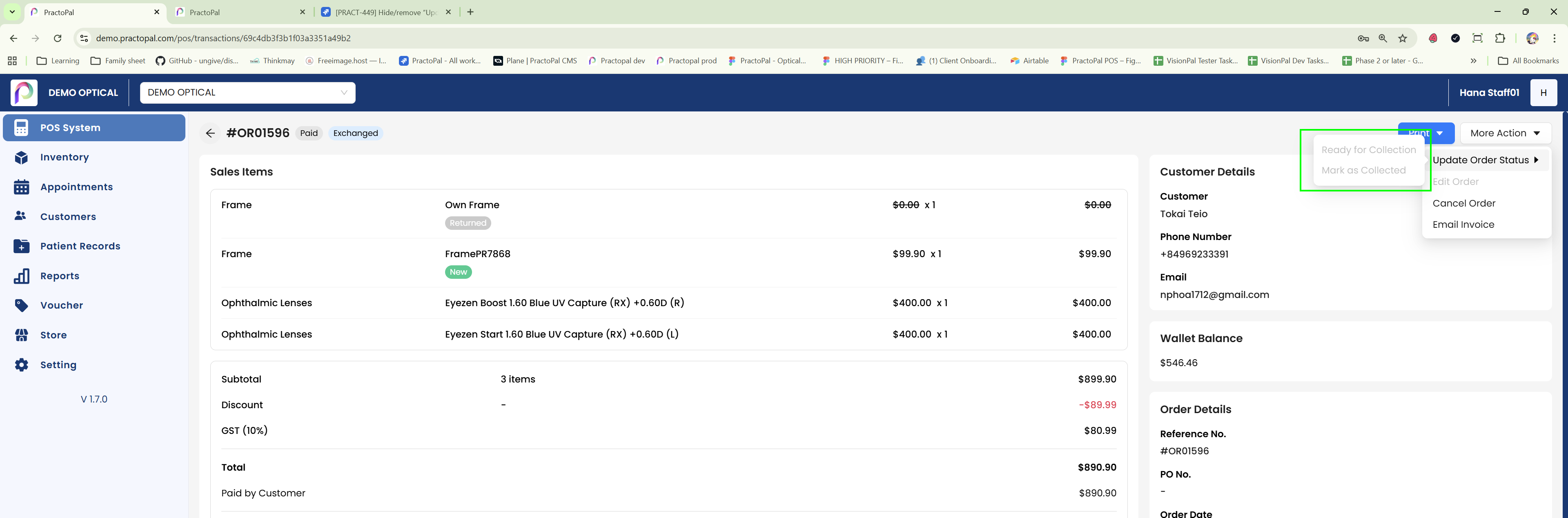Click the Appointments calendar icon
Screen dimensions: 1568x518
click(x=21, y=187)
